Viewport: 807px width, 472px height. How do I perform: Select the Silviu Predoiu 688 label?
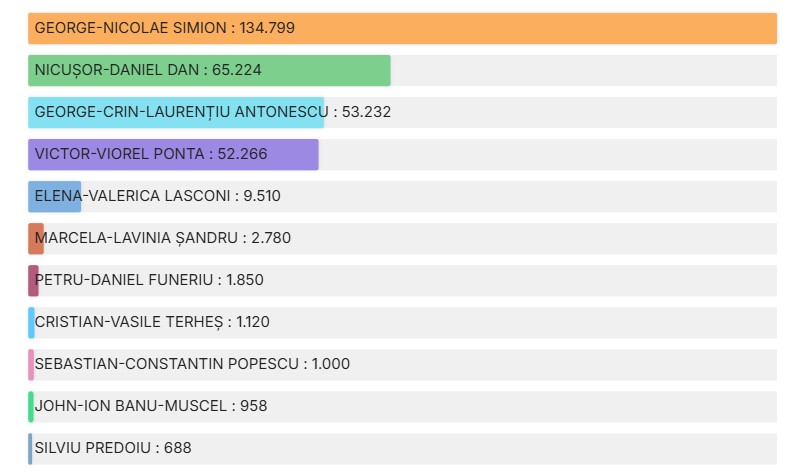113,448
